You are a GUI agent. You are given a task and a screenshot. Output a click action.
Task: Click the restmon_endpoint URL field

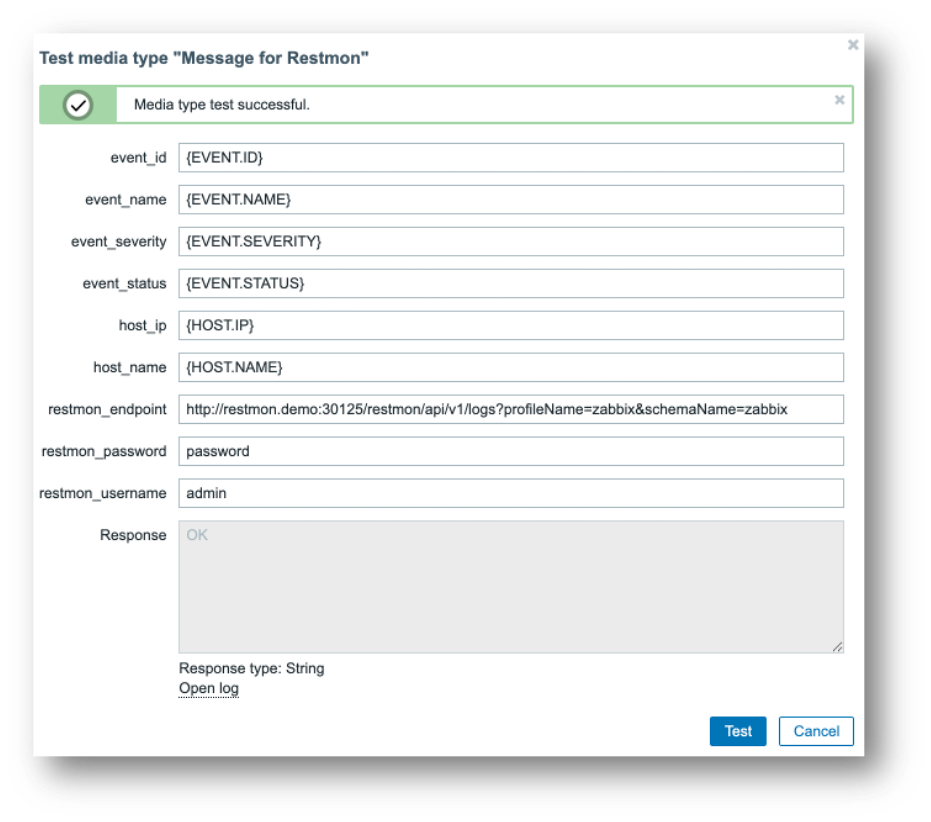(510, 410)
